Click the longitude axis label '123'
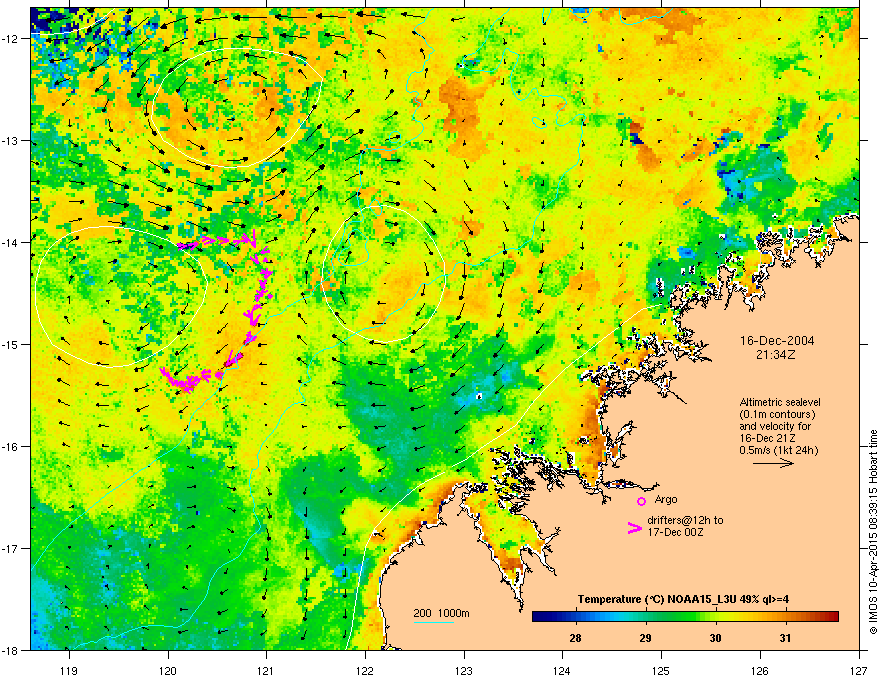The image size is (880, 680). click(464, 670)
